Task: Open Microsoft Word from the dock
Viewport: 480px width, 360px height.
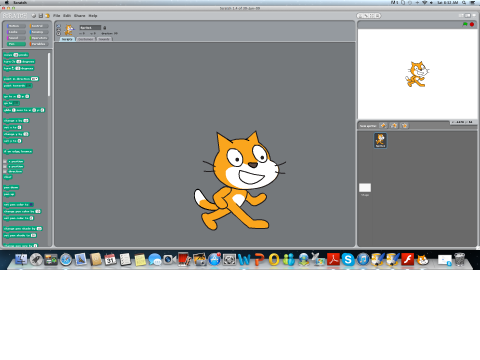Action: tap(244, 259)
